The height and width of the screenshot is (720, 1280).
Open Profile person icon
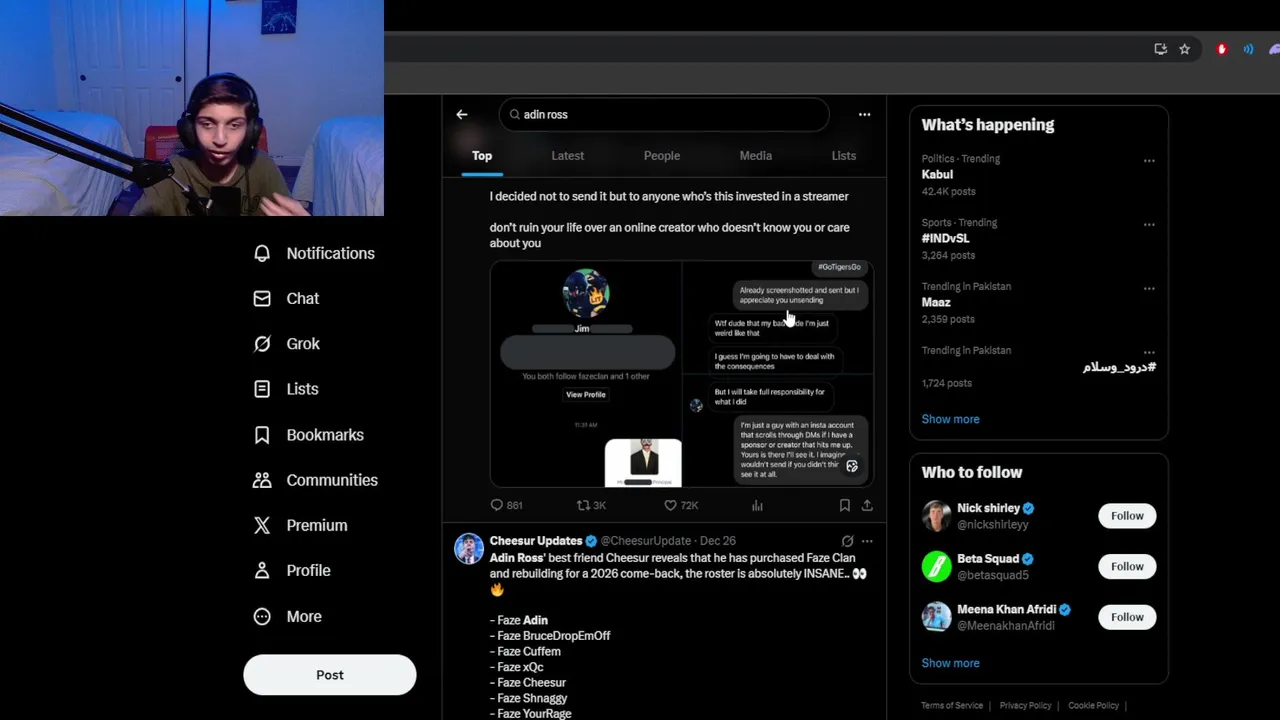point(262,570)
